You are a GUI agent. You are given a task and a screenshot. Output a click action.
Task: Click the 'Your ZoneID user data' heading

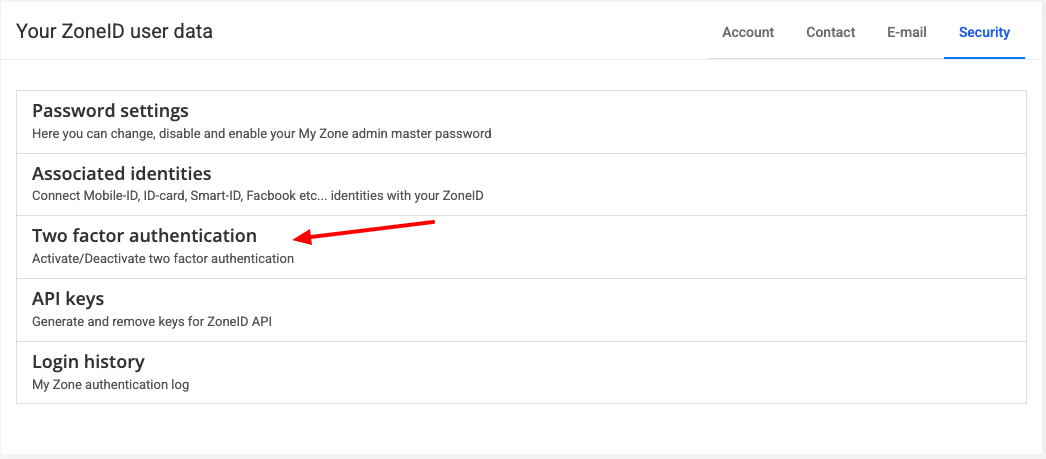114,31
